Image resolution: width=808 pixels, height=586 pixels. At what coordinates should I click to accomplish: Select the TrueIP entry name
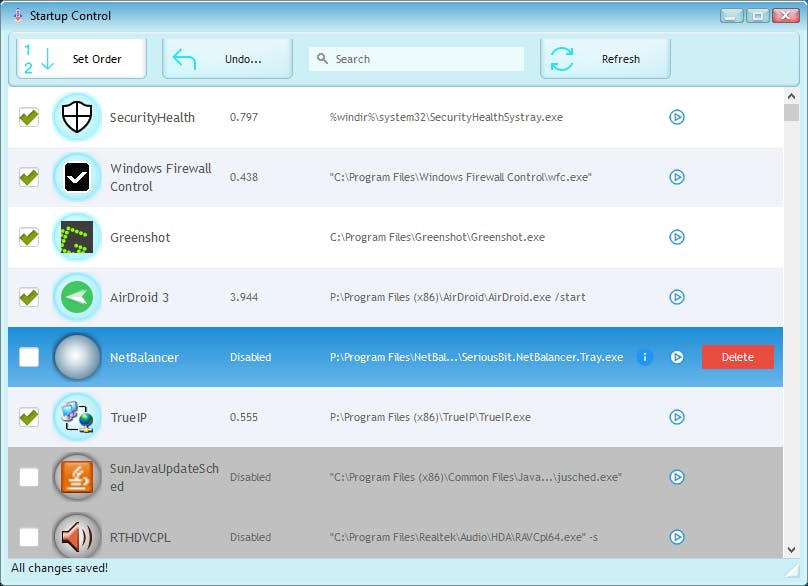(x=128, y=417)
